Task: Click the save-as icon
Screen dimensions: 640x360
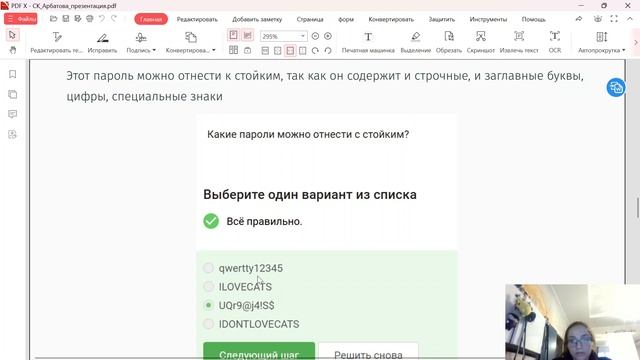Action: point(78,19)
